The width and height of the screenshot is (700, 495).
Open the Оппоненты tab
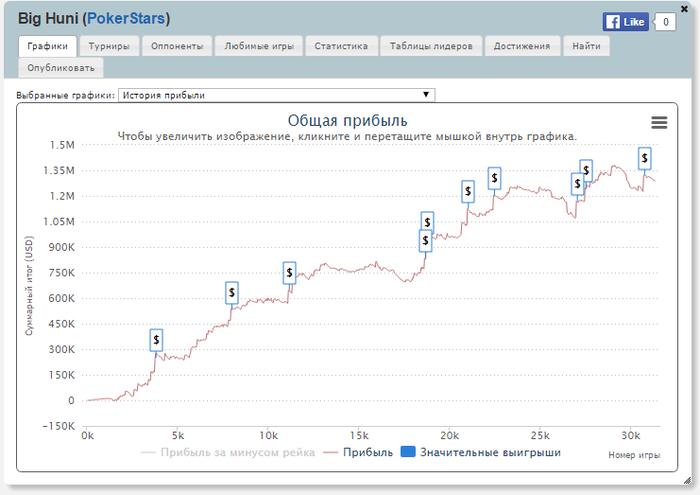pyautogui.click(x=177, y=46)
